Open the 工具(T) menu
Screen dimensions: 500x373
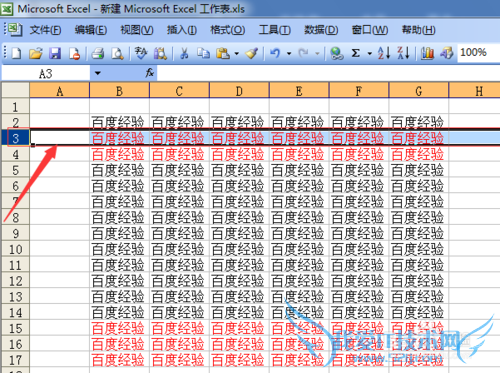tap(275, 30)
